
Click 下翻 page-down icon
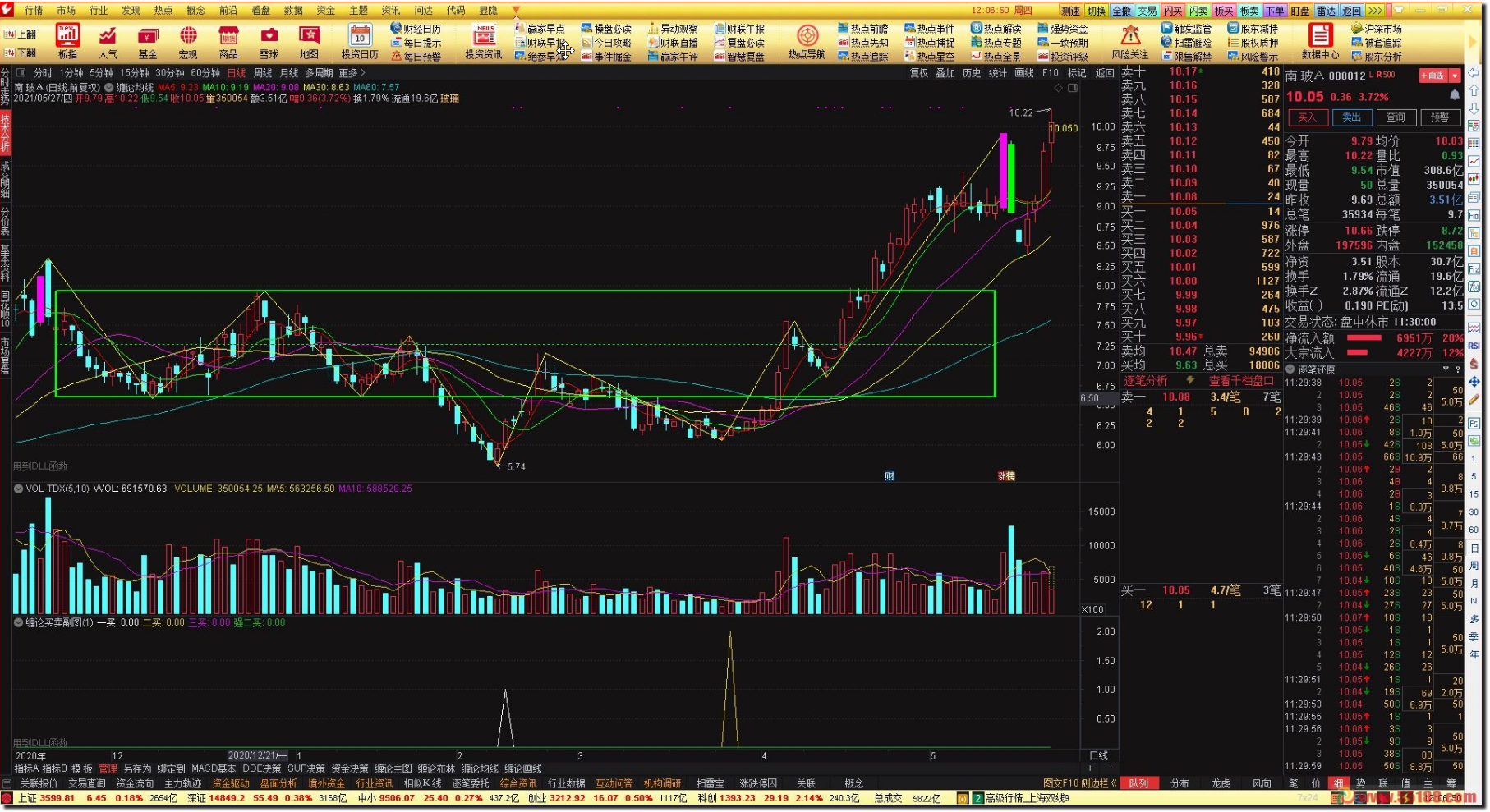pos(21,53)
